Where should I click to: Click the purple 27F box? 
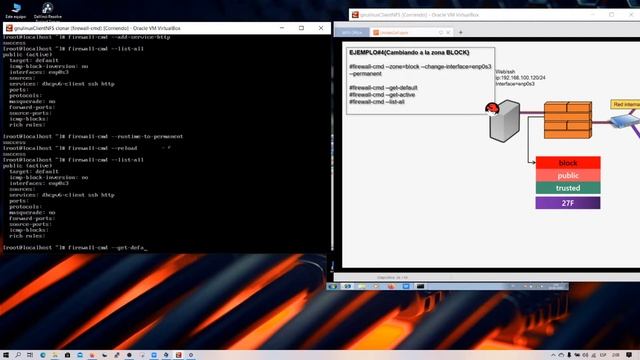click(x=568, y=203)
